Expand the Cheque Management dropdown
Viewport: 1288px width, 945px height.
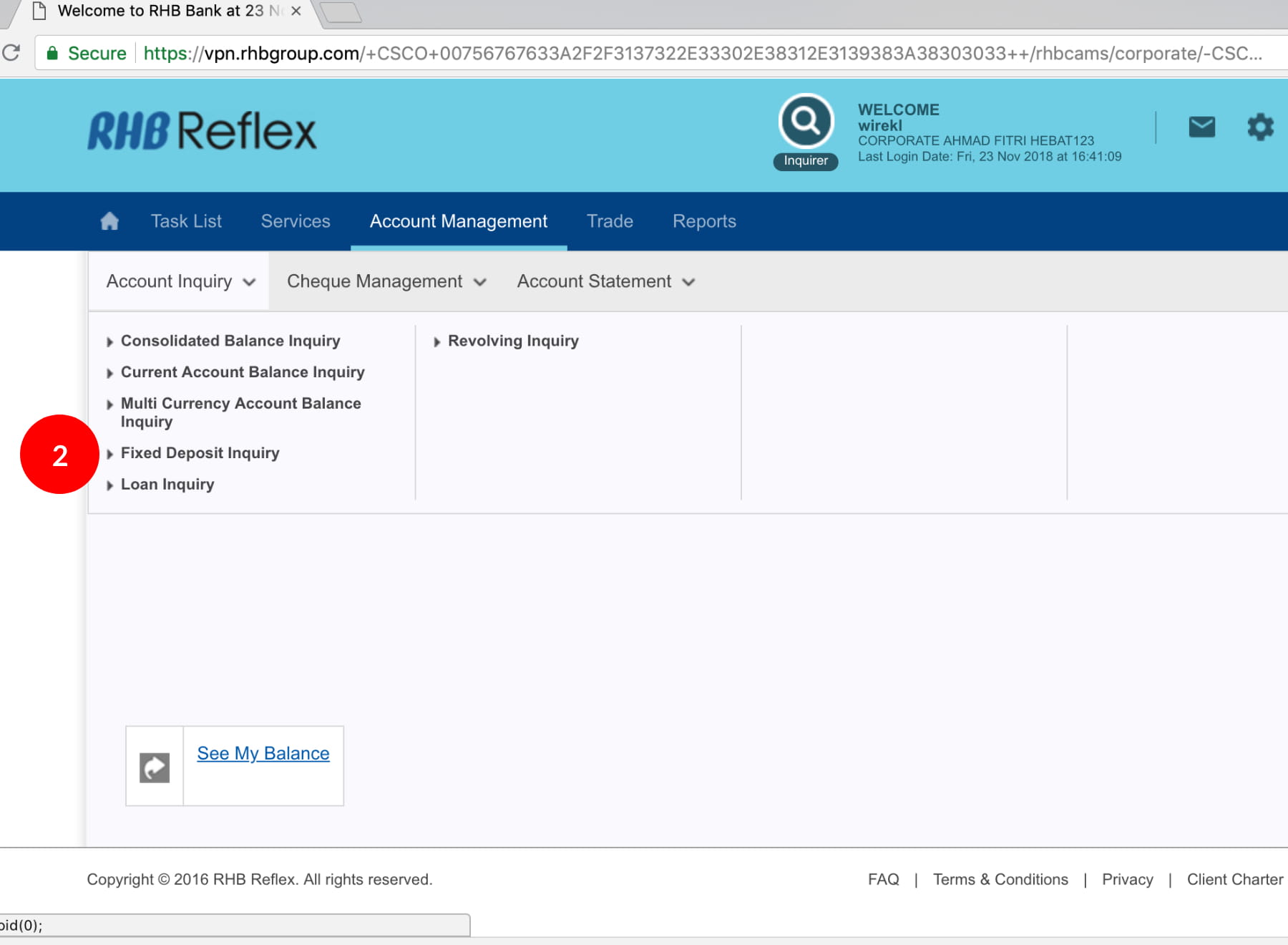[x=386, y=281]
